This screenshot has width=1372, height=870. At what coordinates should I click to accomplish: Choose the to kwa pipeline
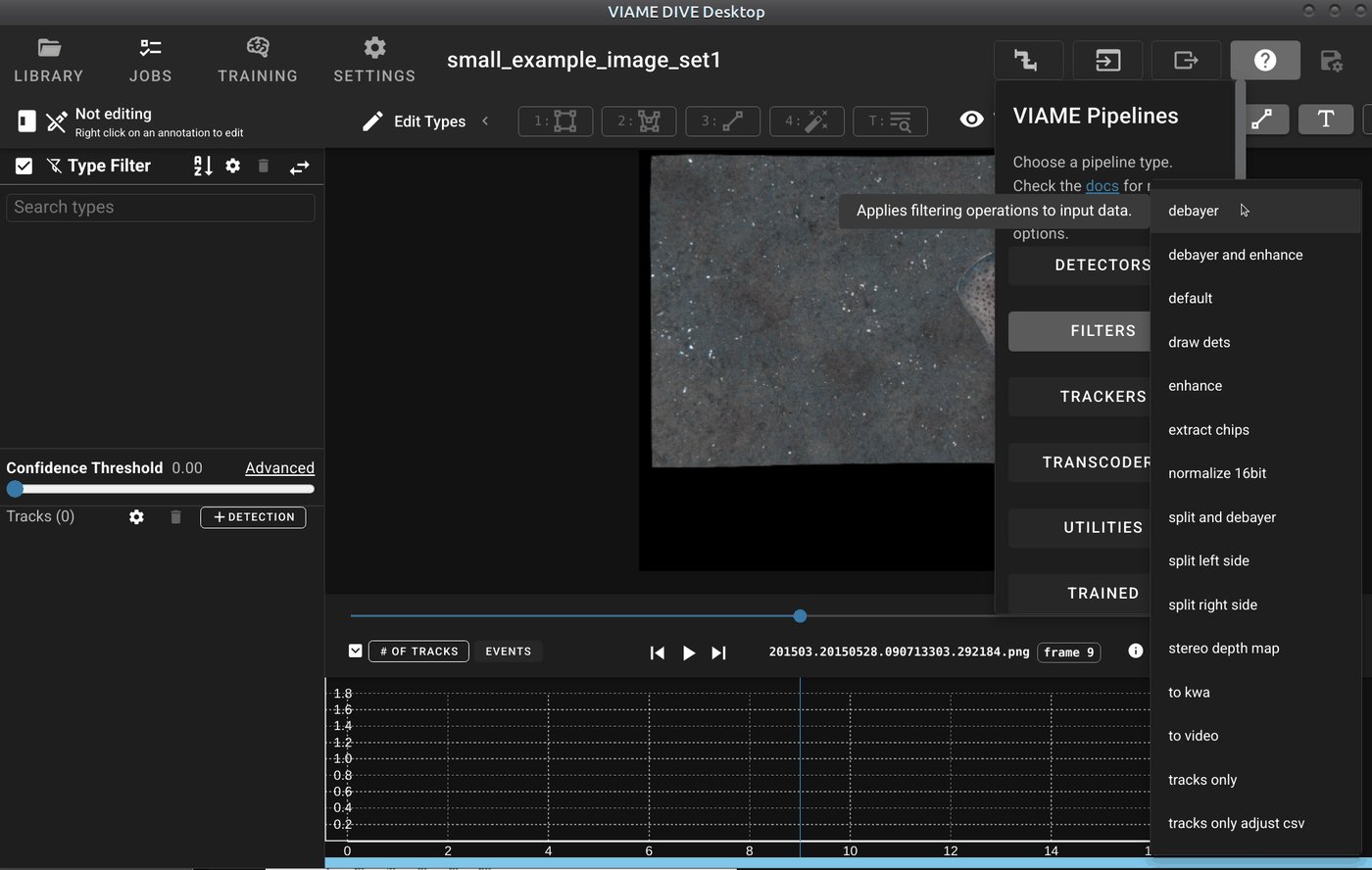pyautogui.click(x=1255, y=692)
